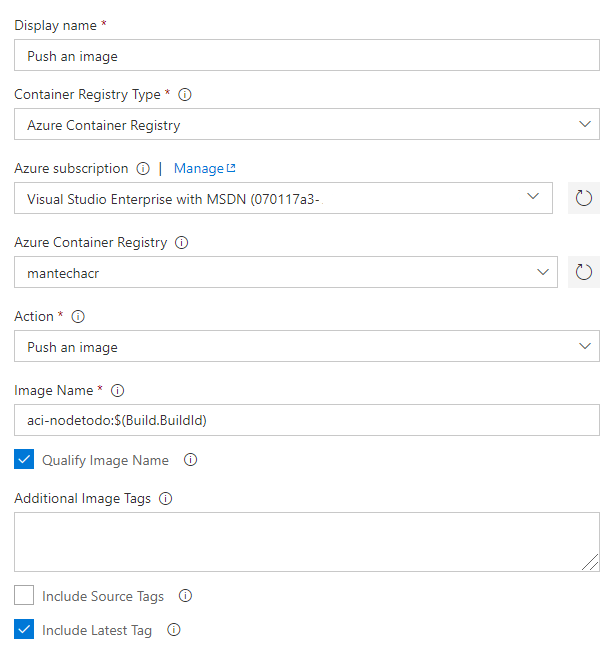Viewport: 611px width, 647px height.
Task: Open the mantechacr registry dropdown
Action: point(286,272)
